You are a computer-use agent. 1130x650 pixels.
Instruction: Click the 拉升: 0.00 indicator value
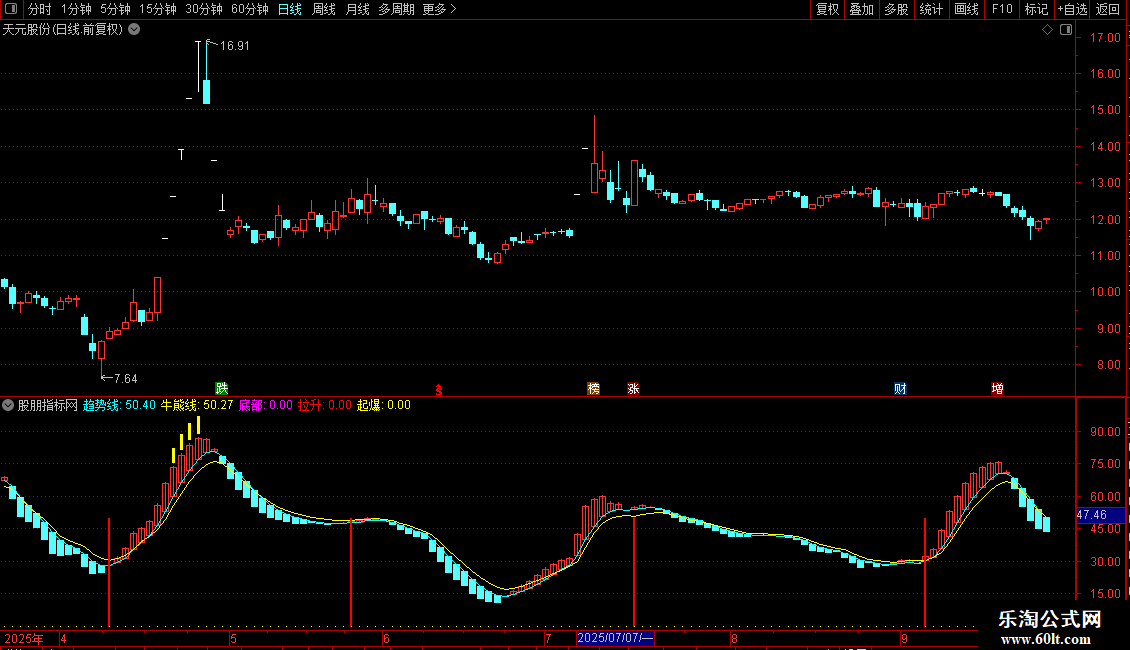tap(325, 405)
